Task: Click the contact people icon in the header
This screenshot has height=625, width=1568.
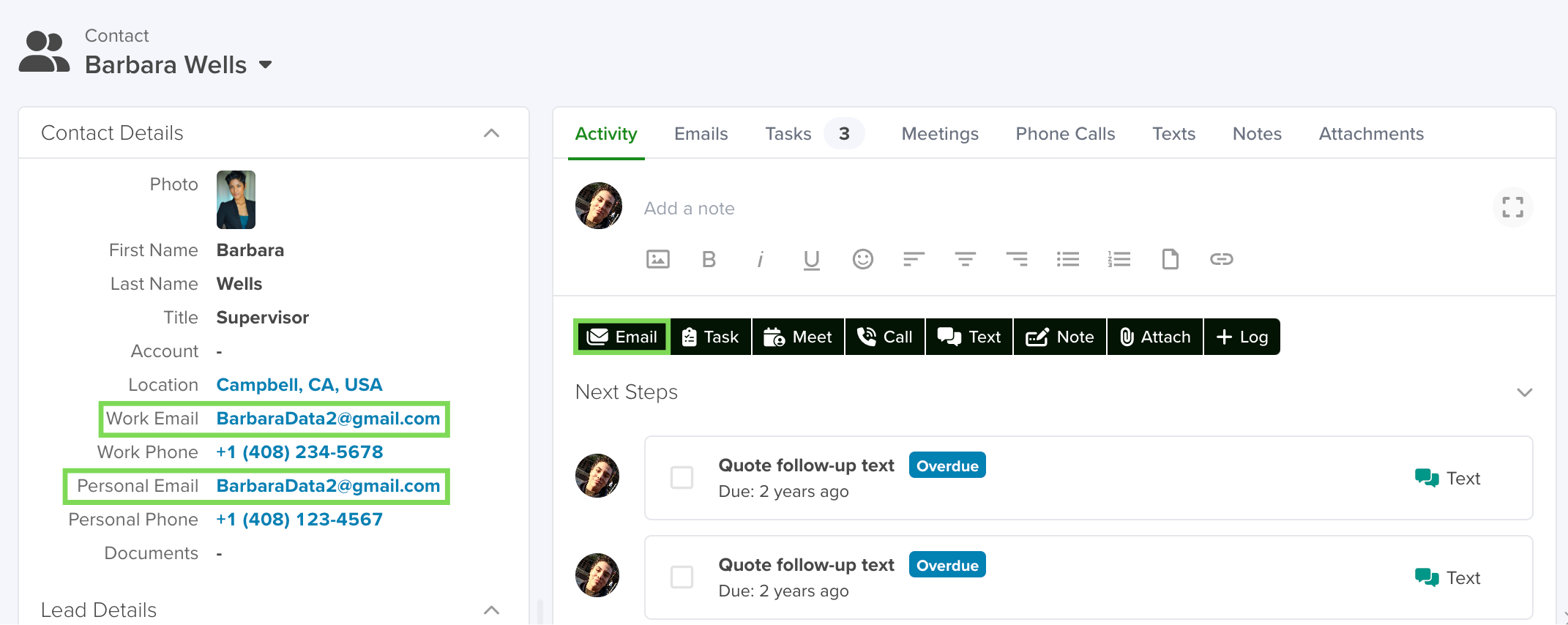Action: click(x=44, y=51)
